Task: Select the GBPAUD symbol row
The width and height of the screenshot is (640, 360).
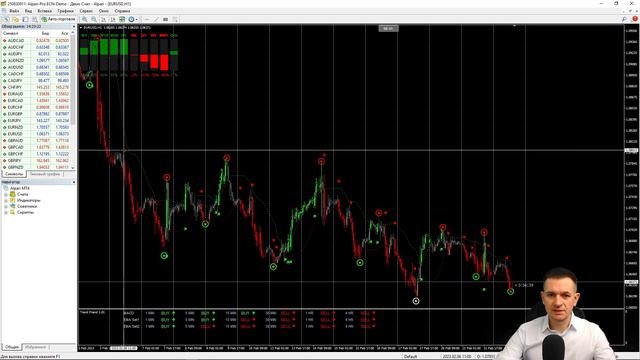Action: 36,140
